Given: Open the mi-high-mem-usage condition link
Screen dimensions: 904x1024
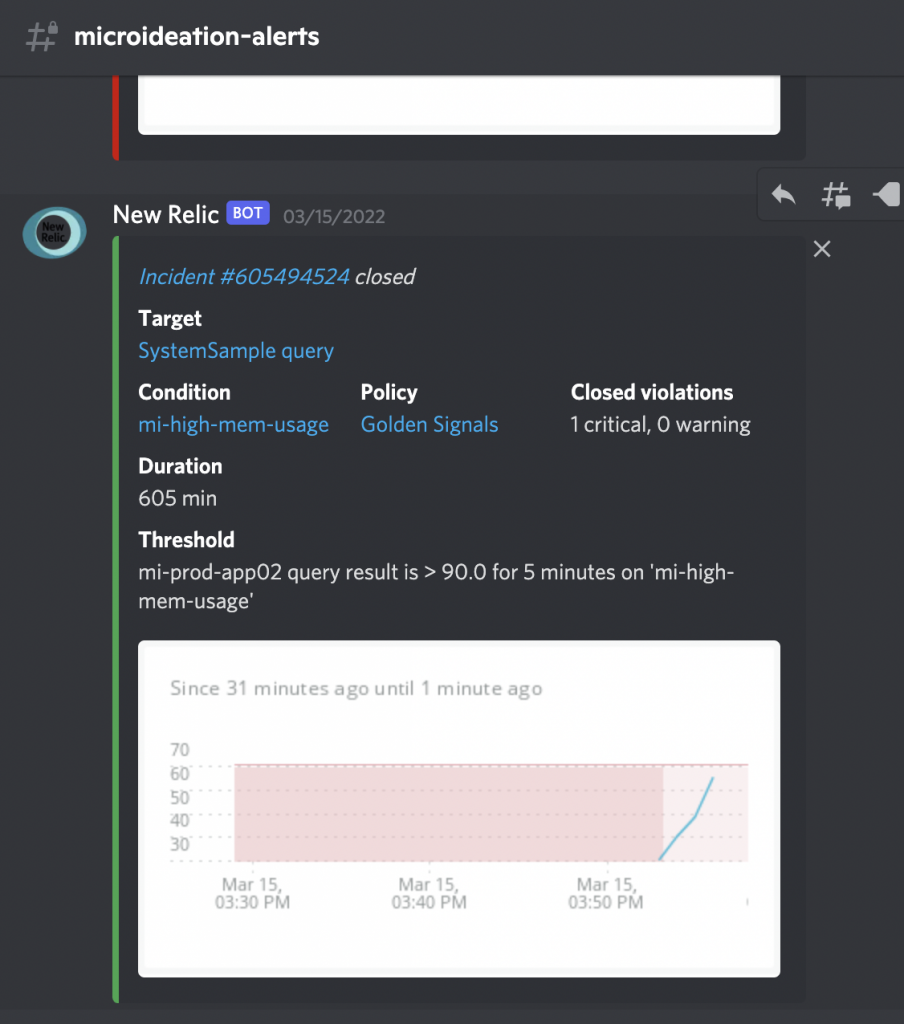Looking at the screenshot, I should click(233, 424).
